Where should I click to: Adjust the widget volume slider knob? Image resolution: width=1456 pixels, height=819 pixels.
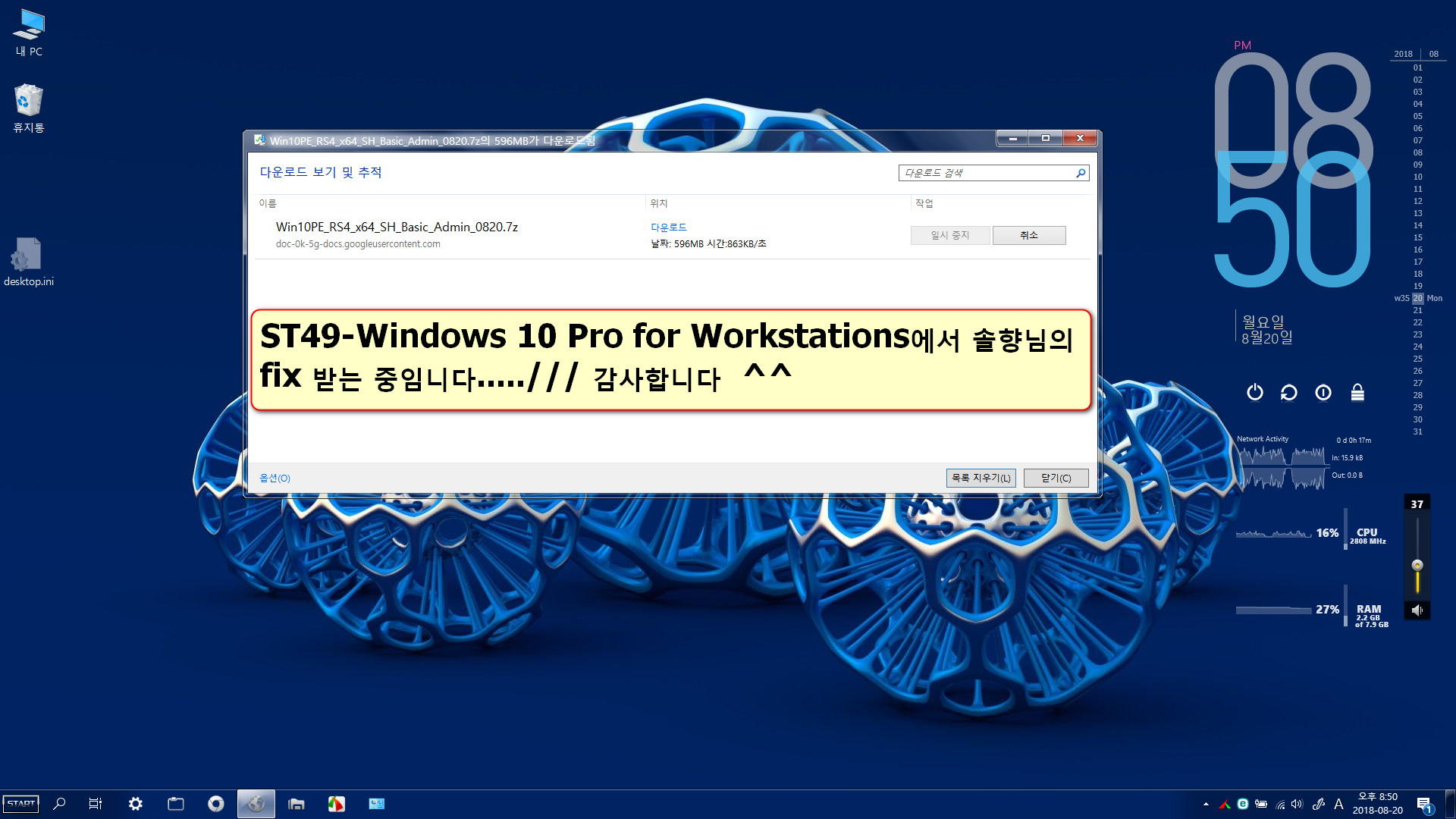tap(1417, 565)
